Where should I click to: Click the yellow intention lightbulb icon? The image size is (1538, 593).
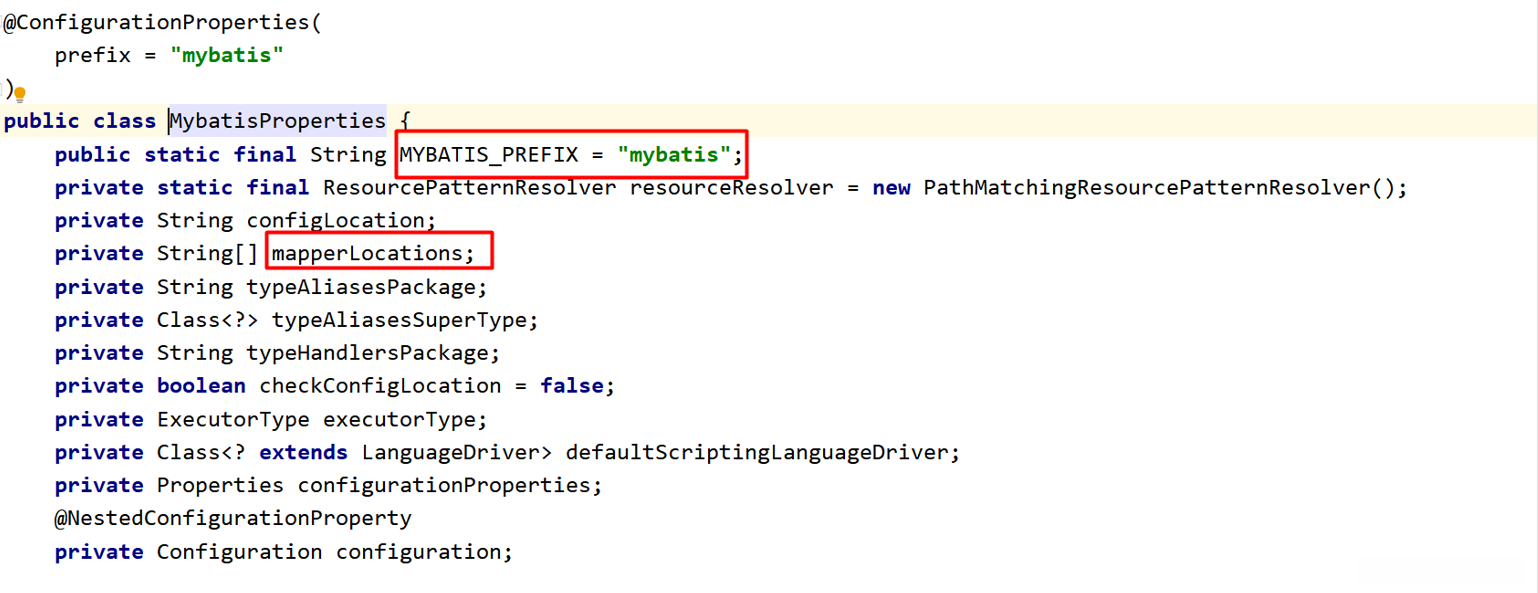(x=19, y=95)
